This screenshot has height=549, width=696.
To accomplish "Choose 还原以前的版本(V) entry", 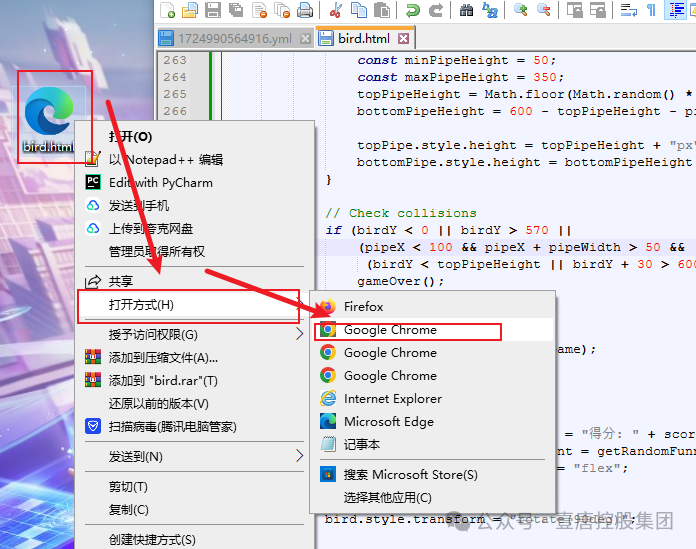I will point(194,403).
